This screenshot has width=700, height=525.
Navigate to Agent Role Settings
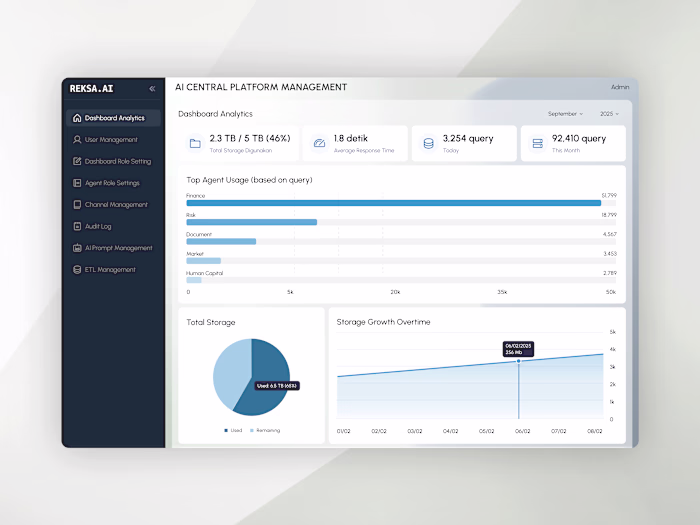click(112, 183)
